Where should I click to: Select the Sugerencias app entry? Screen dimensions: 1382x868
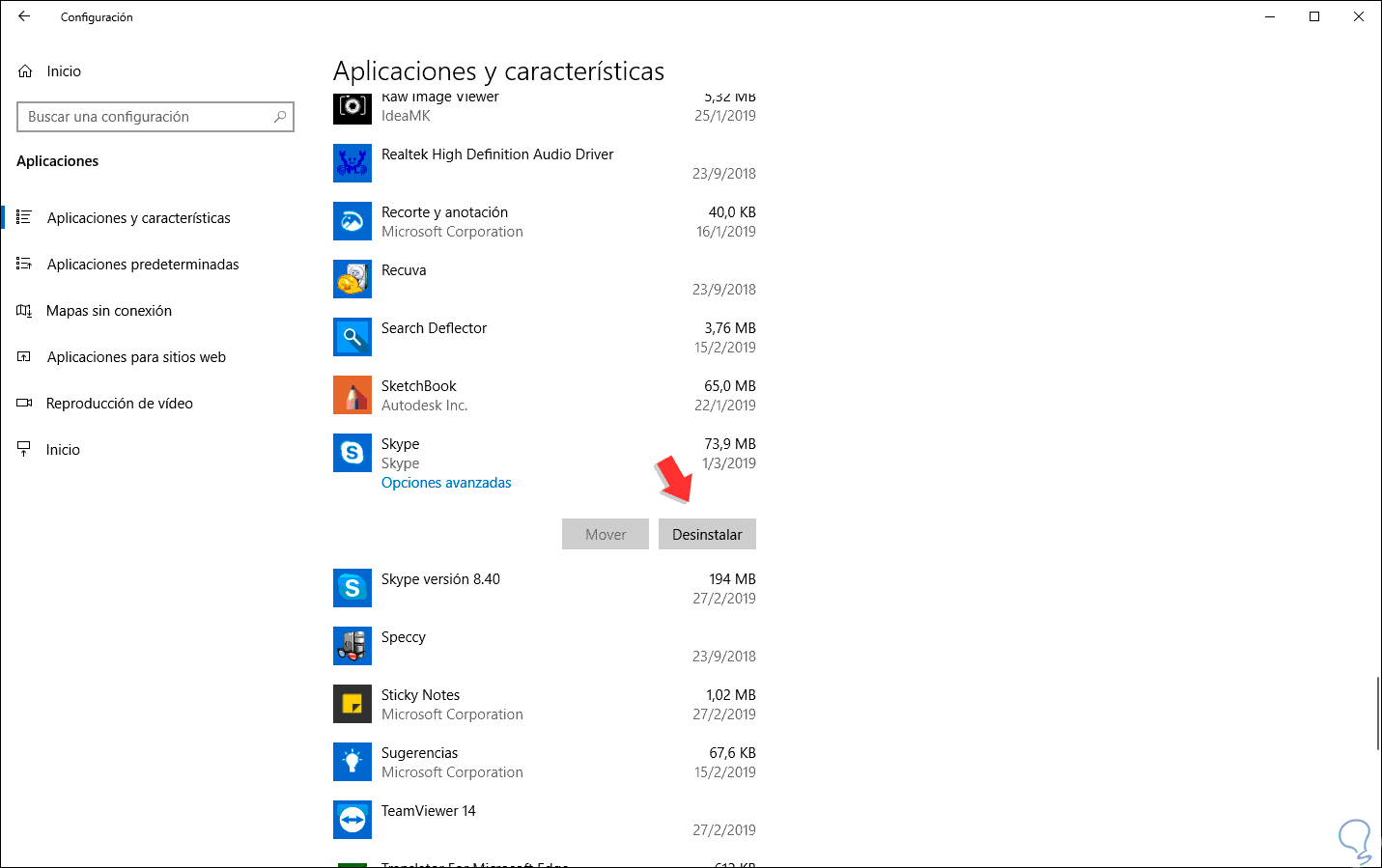(x=545, y=762)
